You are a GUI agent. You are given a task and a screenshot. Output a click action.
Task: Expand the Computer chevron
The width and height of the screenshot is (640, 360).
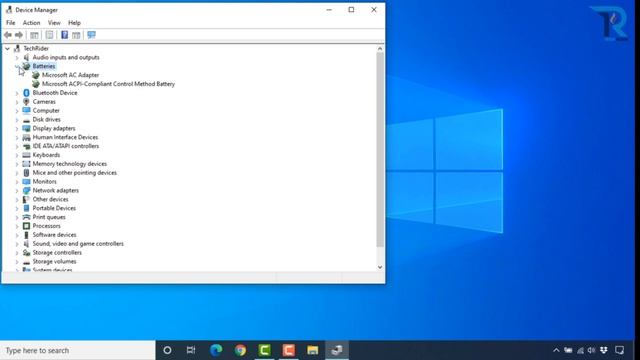(x=17, y=111)
